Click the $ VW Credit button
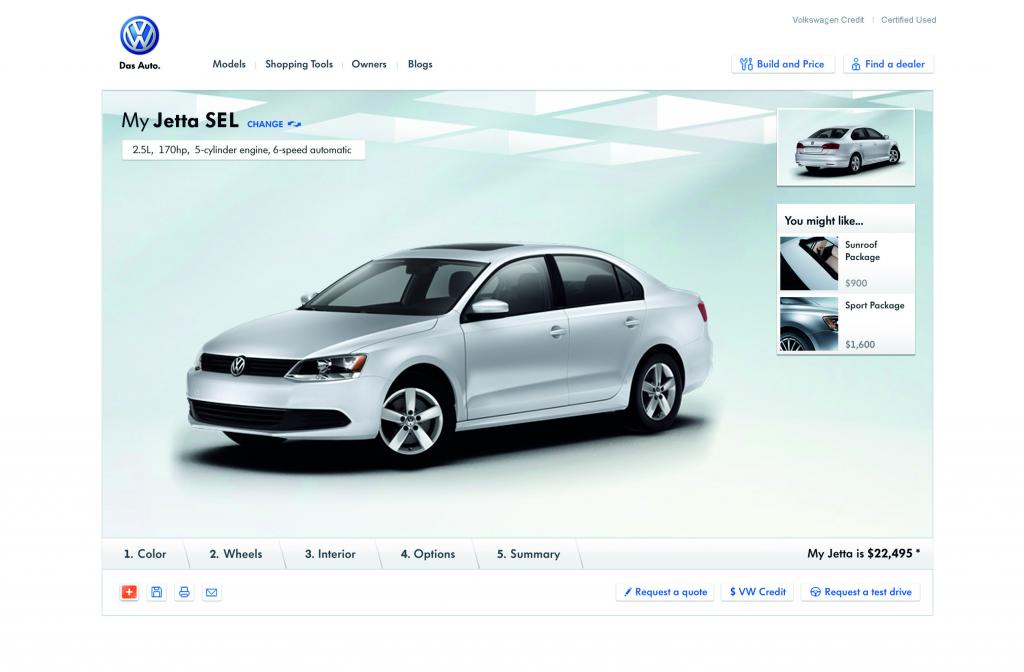1024x672 pixels. coord(758,592)
